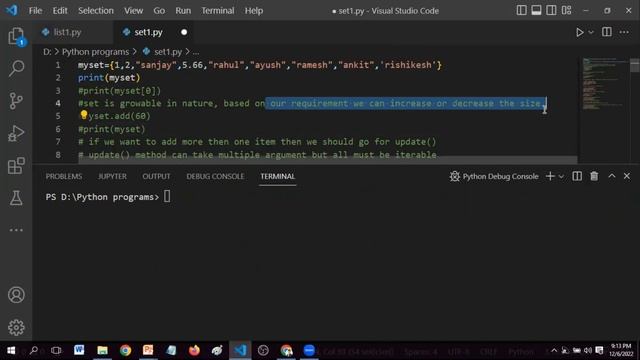Open Source Control view
This screenshot has height=360, width=640.
[16, 101]
